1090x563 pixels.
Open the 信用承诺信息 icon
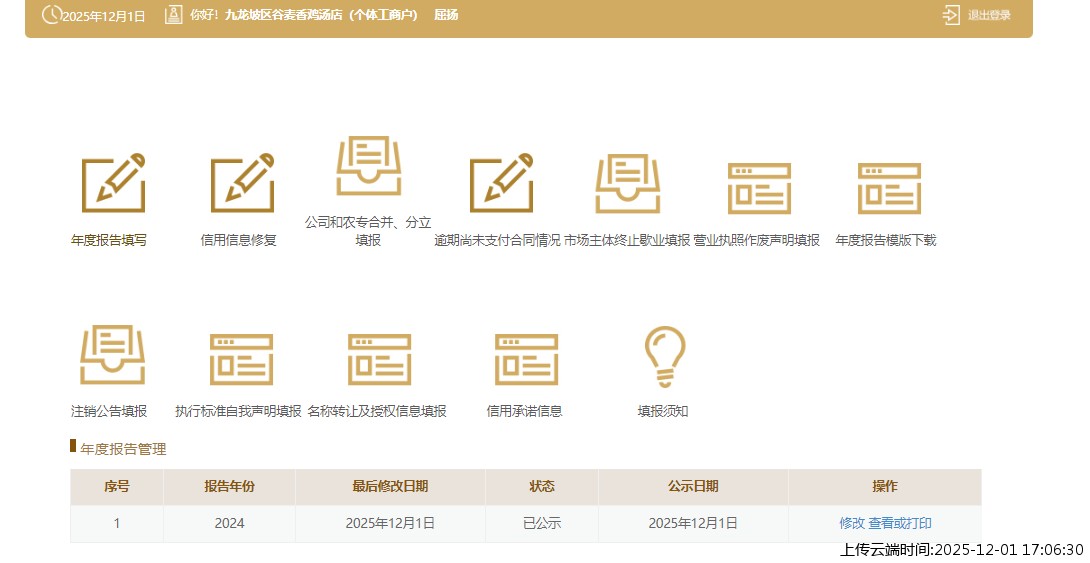coord(526,359)
